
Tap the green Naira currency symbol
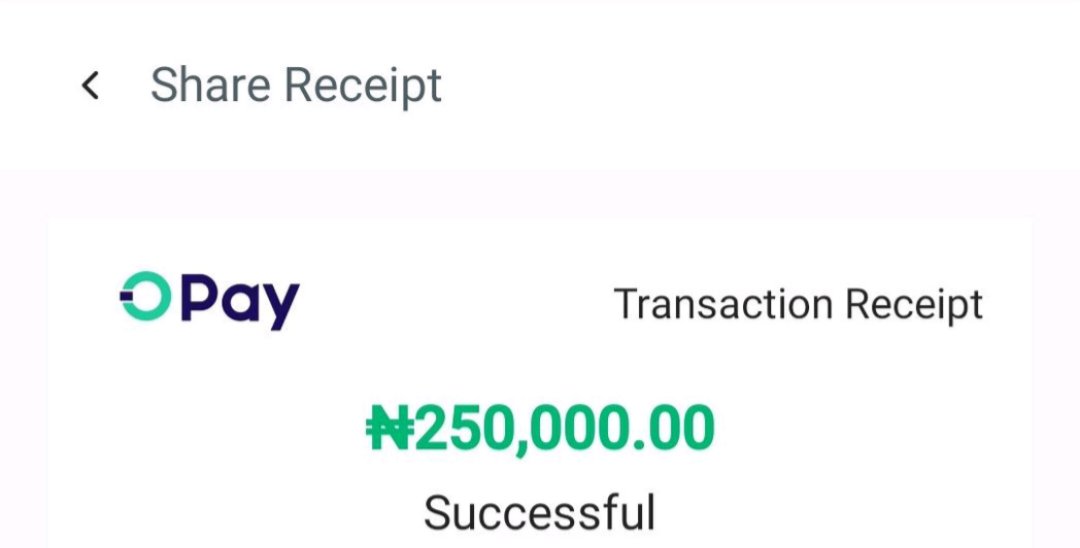391,428
